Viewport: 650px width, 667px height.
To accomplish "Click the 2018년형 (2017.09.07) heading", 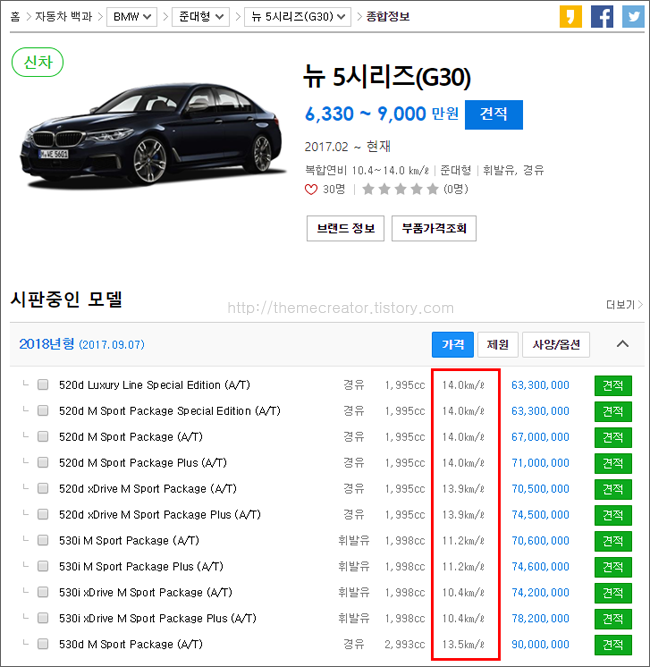I will tap(82, 344).
